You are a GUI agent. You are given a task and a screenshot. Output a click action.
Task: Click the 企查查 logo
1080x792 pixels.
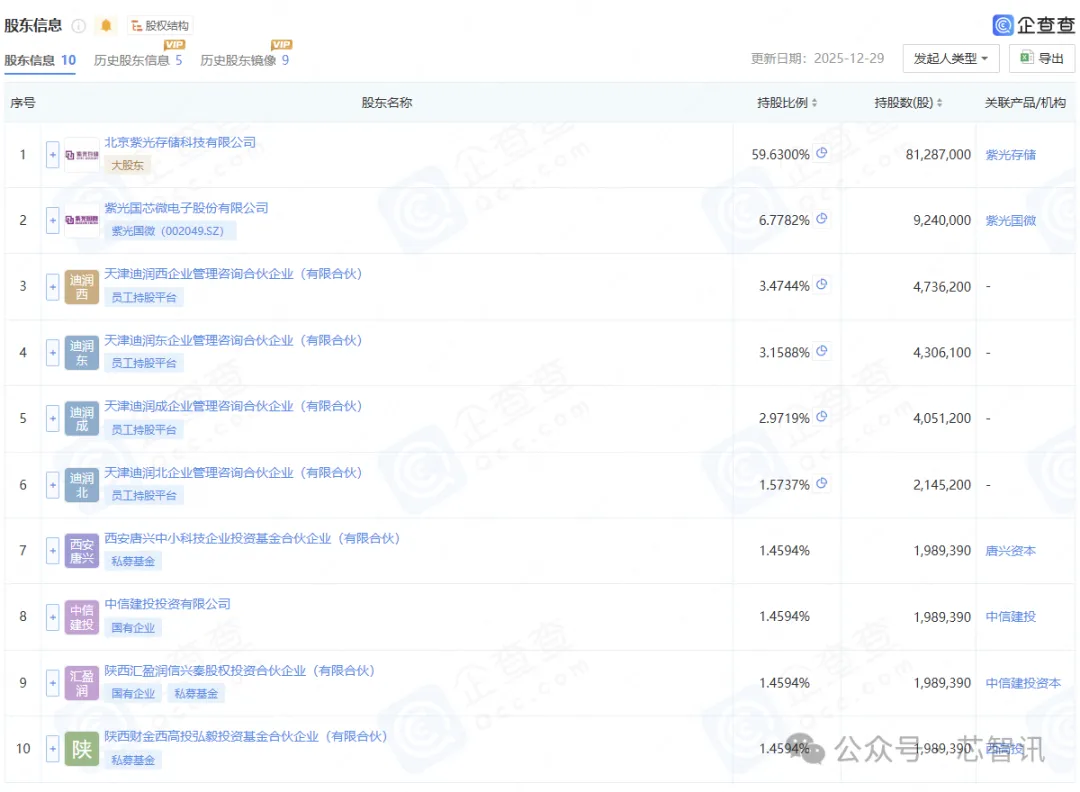[1033, 25]
